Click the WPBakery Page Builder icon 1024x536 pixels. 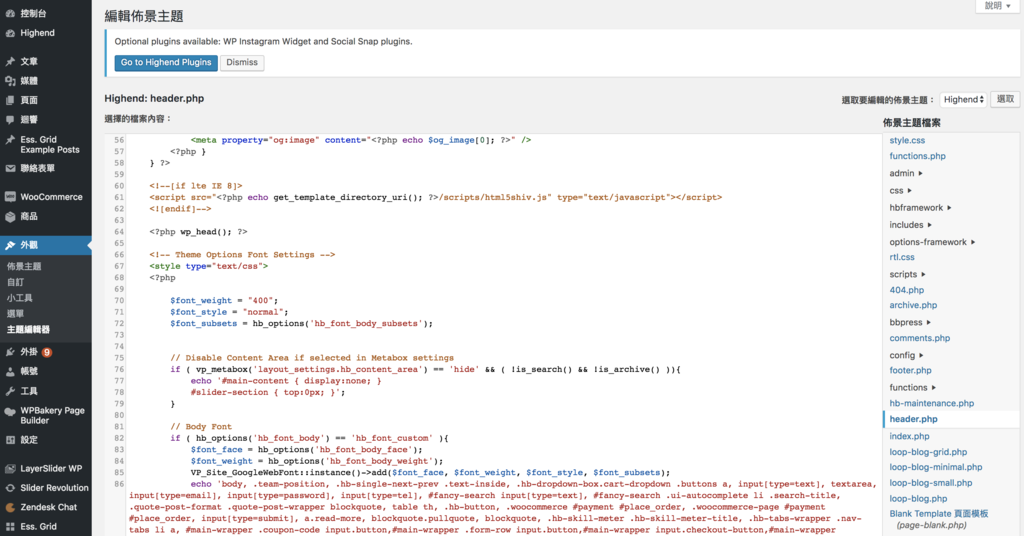tap(10, 411)
